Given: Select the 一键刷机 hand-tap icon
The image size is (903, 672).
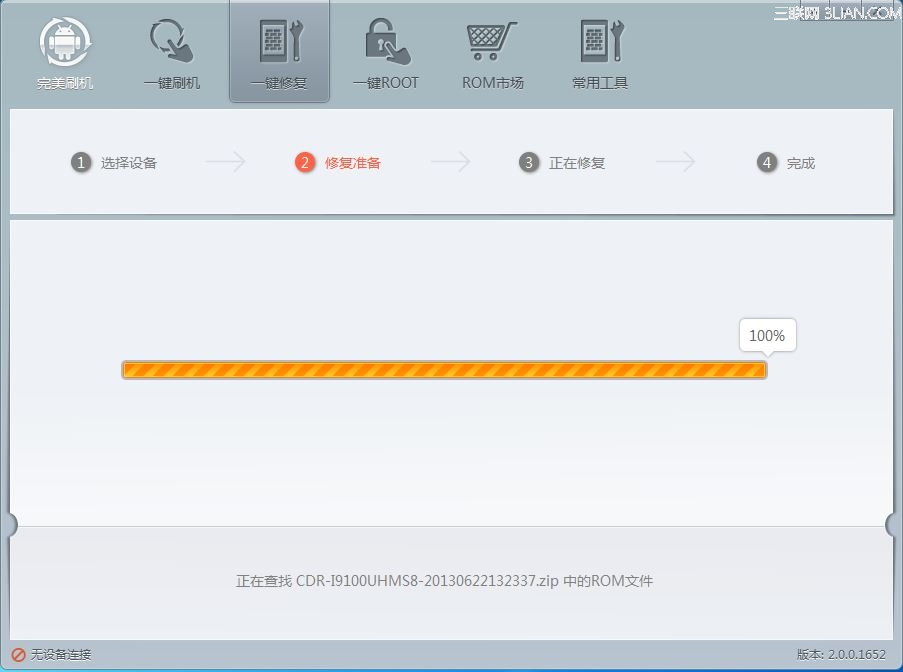Looking at the screenshot, I should pos(172,41).
